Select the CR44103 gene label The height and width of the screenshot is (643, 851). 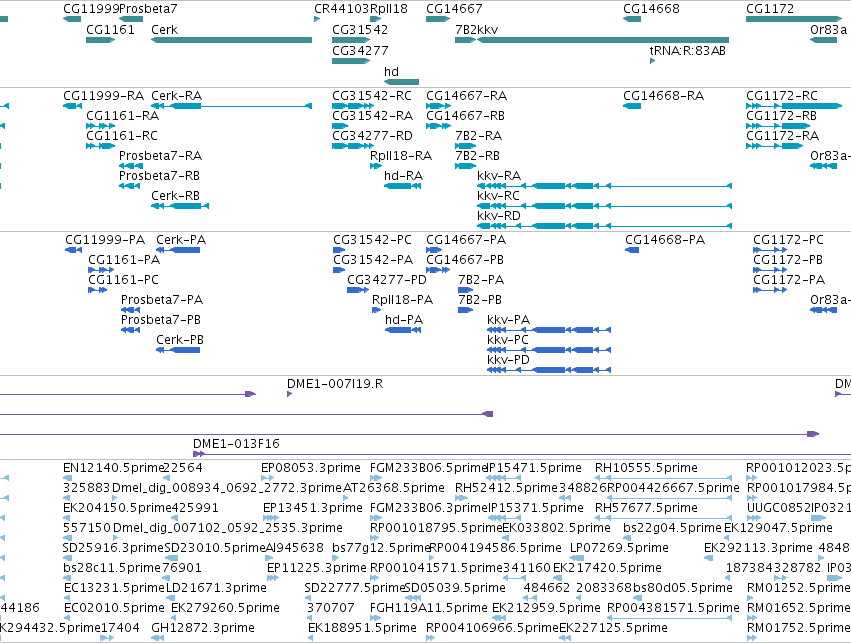(341, 9)
